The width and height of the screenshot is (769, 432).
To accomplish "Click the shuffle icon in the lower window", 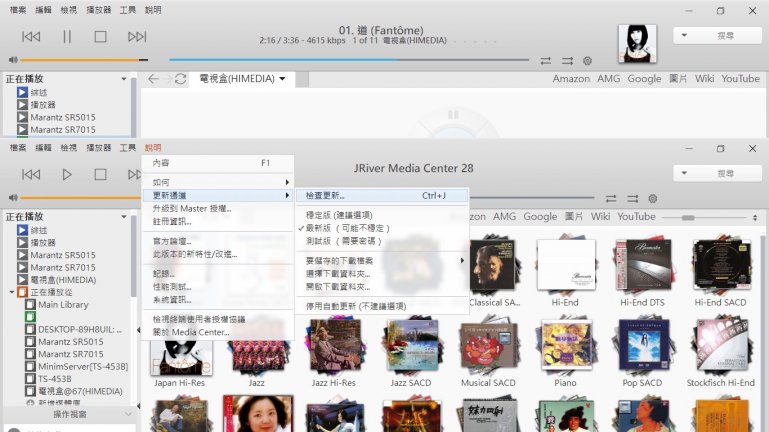I will coord(633,199).
